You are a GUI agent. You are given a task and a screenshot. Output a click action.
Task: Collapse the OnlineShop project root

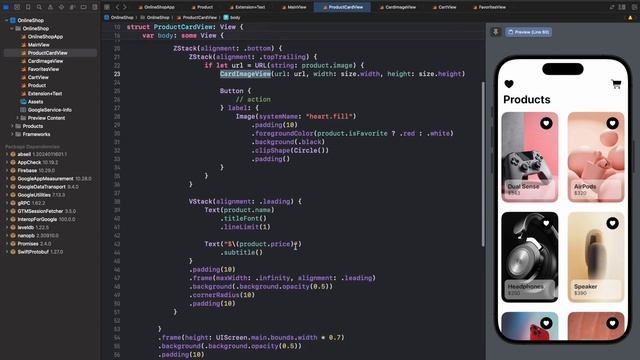7,20
